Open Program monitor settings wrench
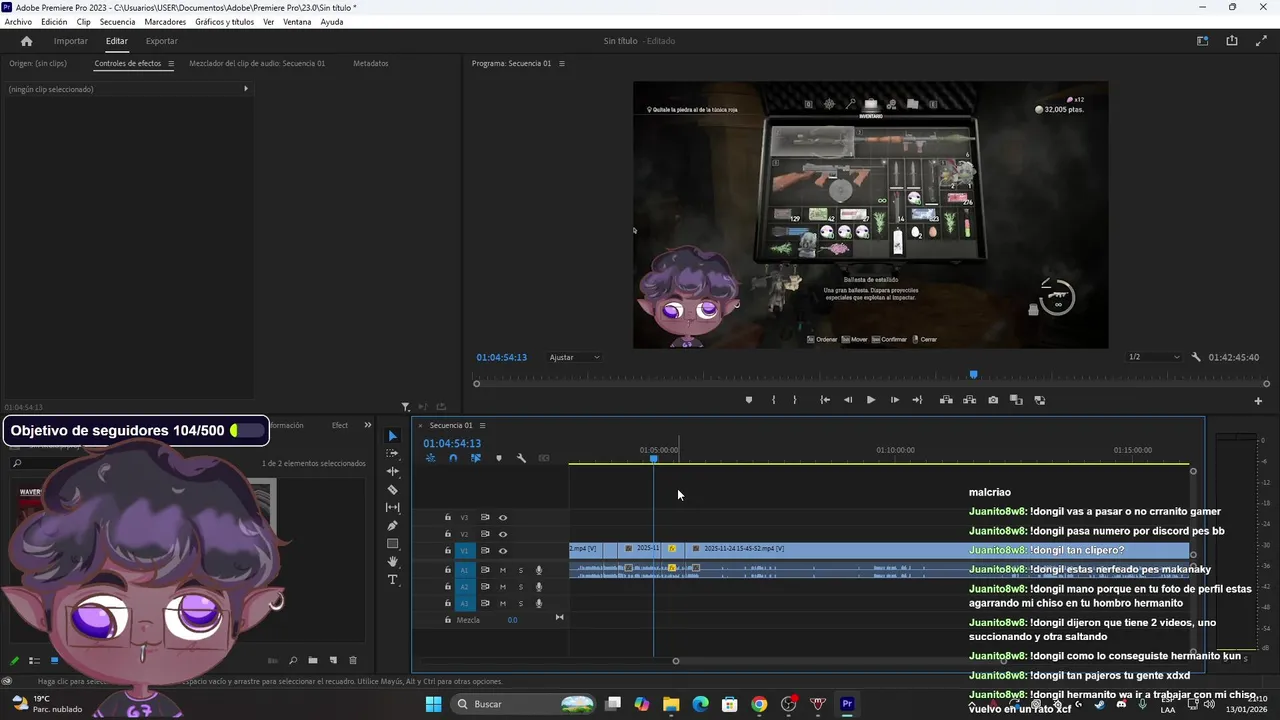 1196,357
